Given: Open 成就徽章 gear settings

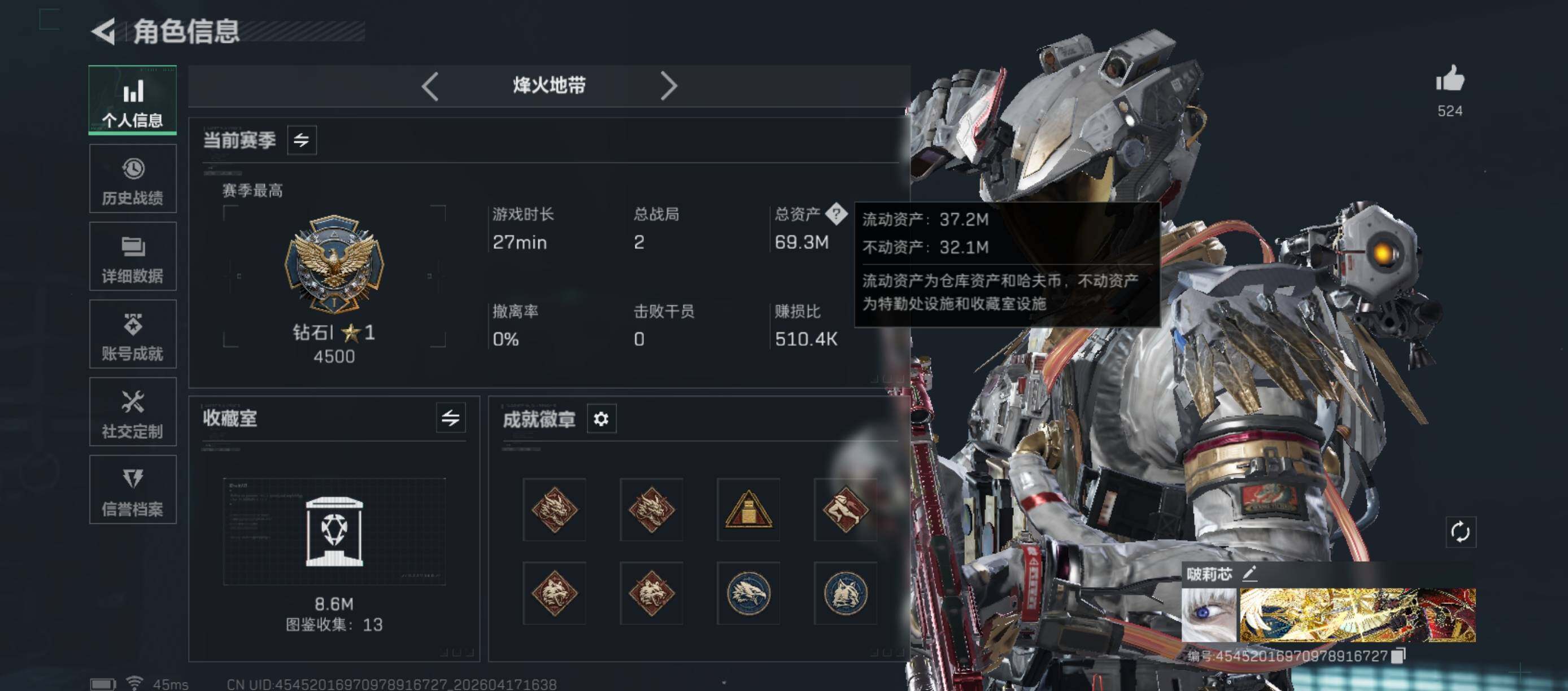Looking at the screenshot, I should [x=602, y=418].
